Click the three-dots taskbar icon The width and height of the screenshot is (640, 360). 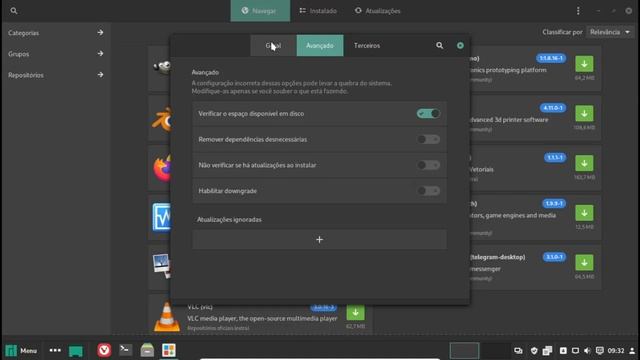(55, 350)
